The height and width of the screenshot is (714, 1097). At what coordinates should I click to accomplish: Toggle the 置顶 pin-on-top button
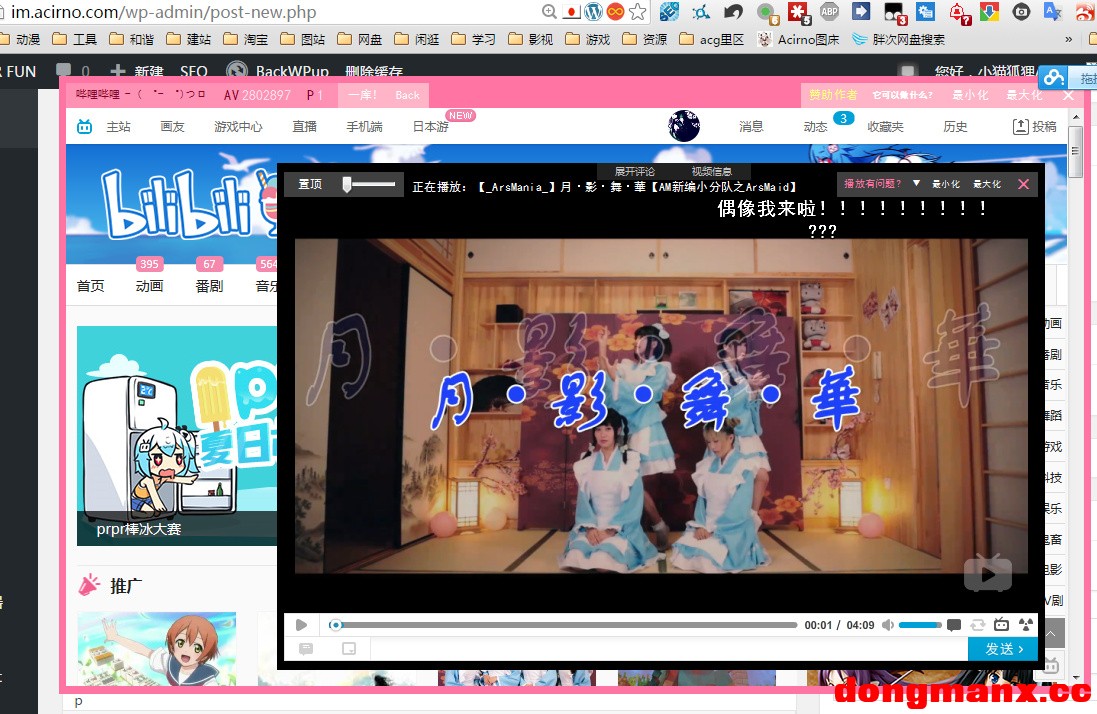[311, 184]
